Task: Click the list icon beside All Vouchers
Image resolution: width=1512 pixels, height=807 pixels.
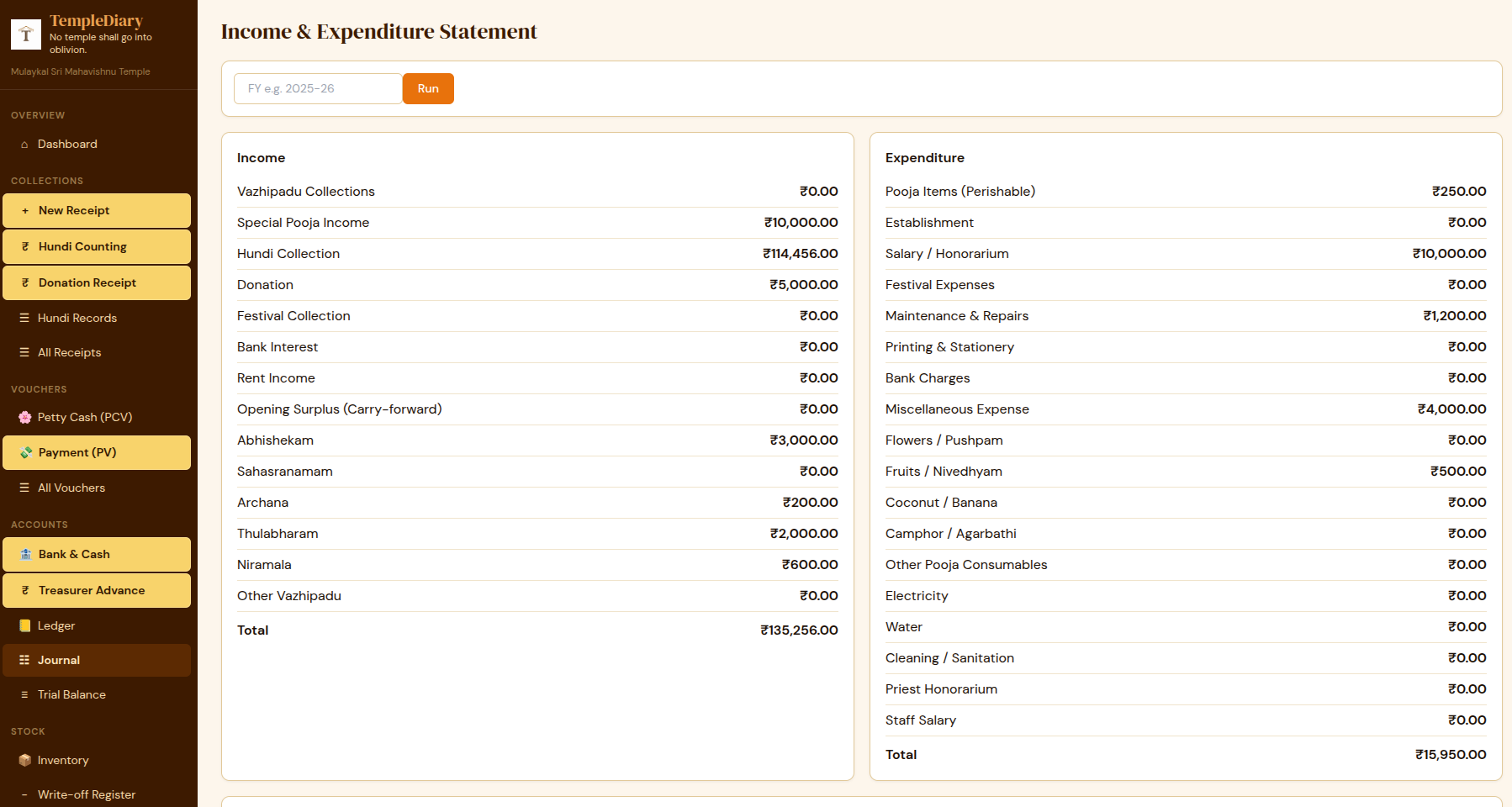Action: pyautogui.click(x=24, y=488)
